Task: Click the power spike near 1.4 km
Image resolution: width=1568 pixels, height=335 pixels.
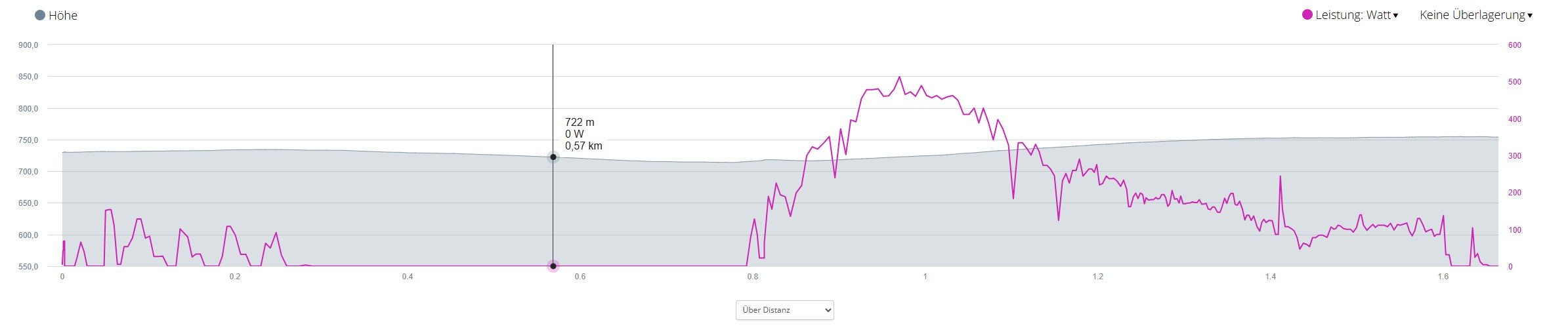Action: [1280, 176]
